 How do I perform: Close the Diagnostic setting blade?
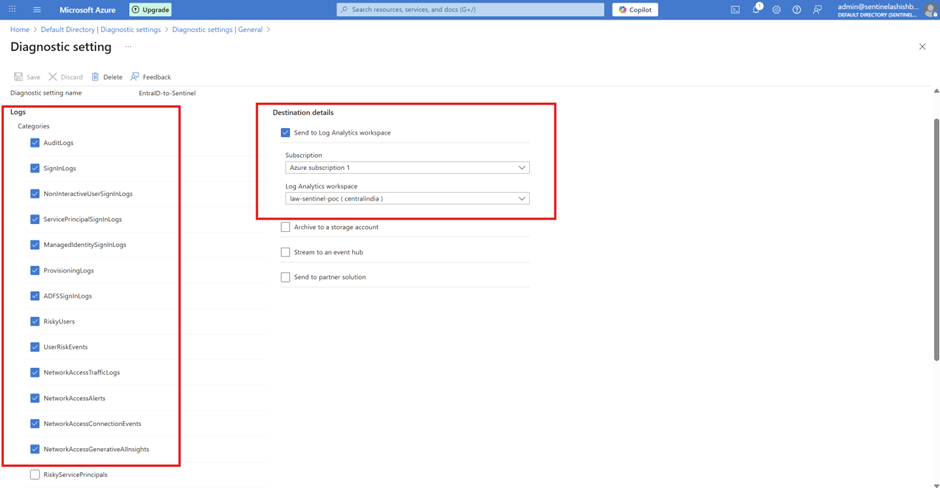click(x=922, y=47)
